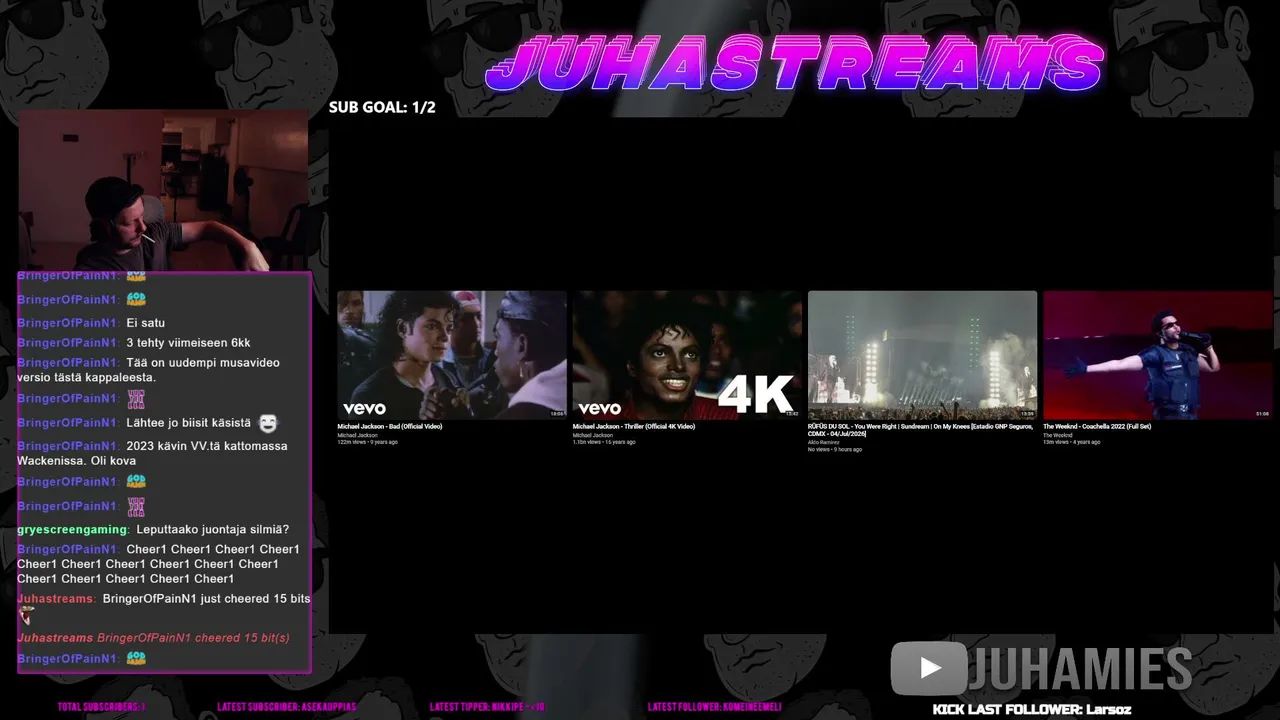Click BringerOfPainN1 username beside '3 tehty viimeiseen 6kk'
Viewport: 1280px width, 720px height.
(68, 343)
